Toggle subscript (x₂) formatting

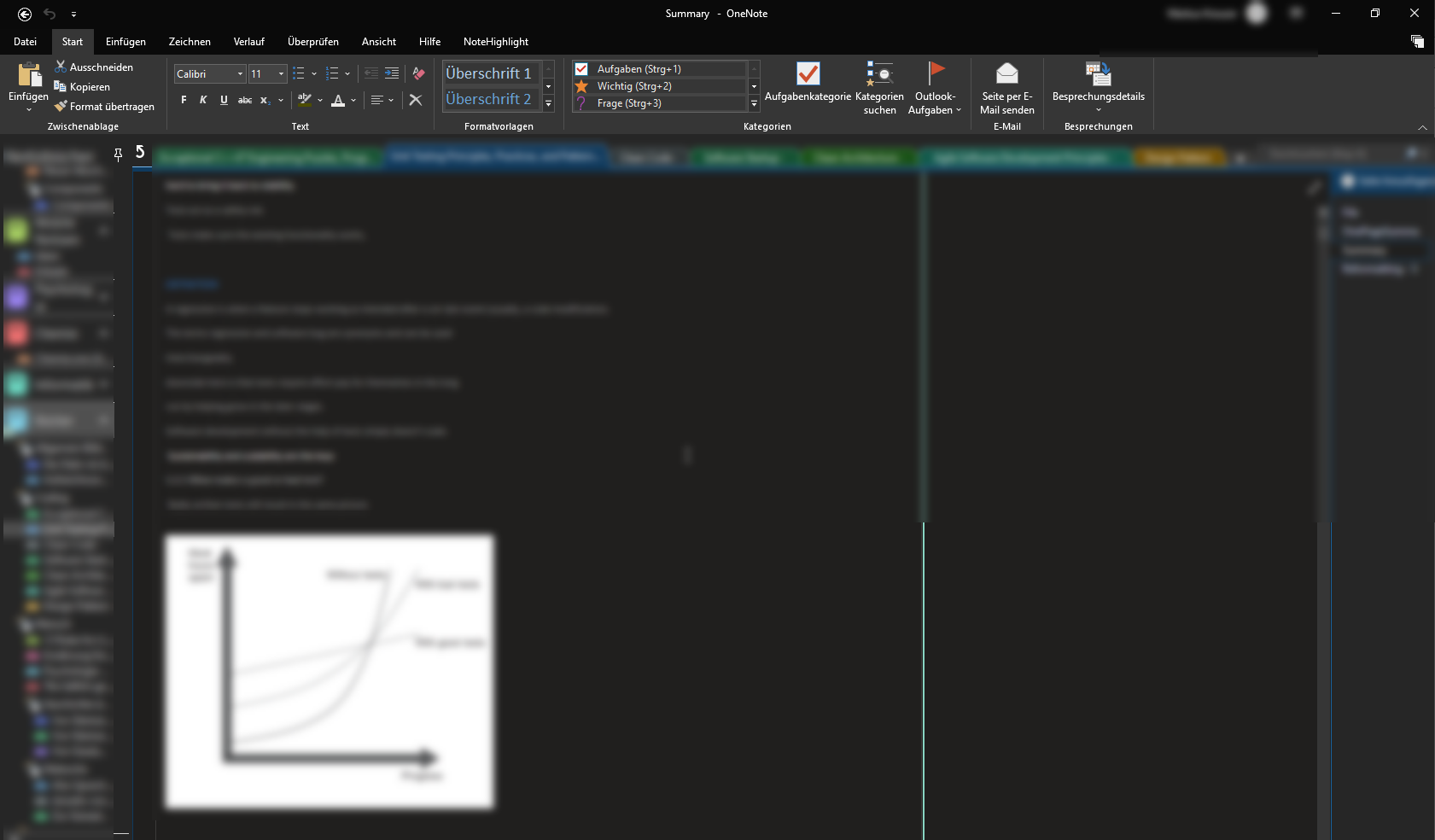click(265, 100)
